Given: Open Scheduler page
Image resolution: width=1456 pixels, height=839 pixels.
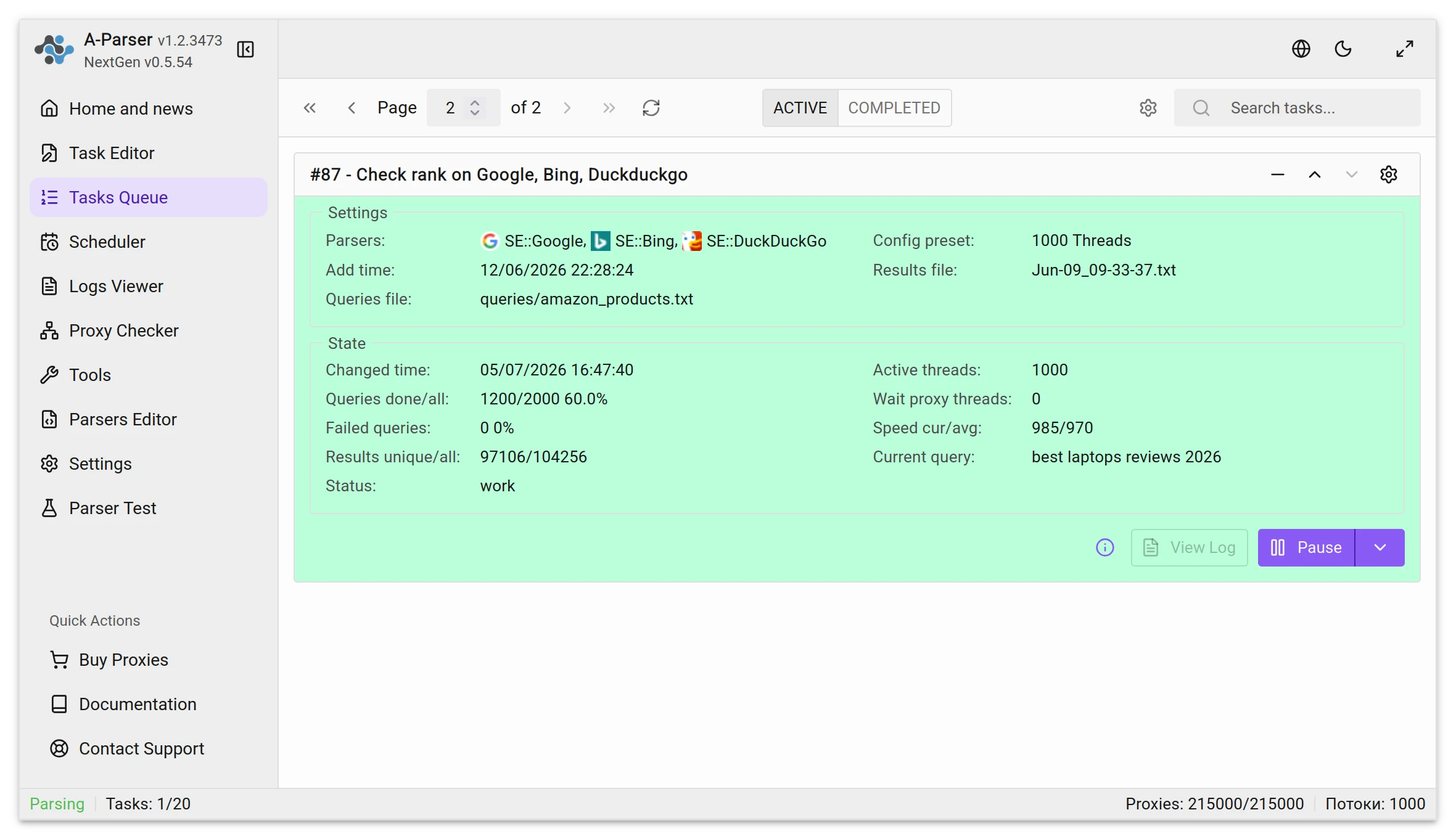Looking at the screenshot, I should 149,242.
